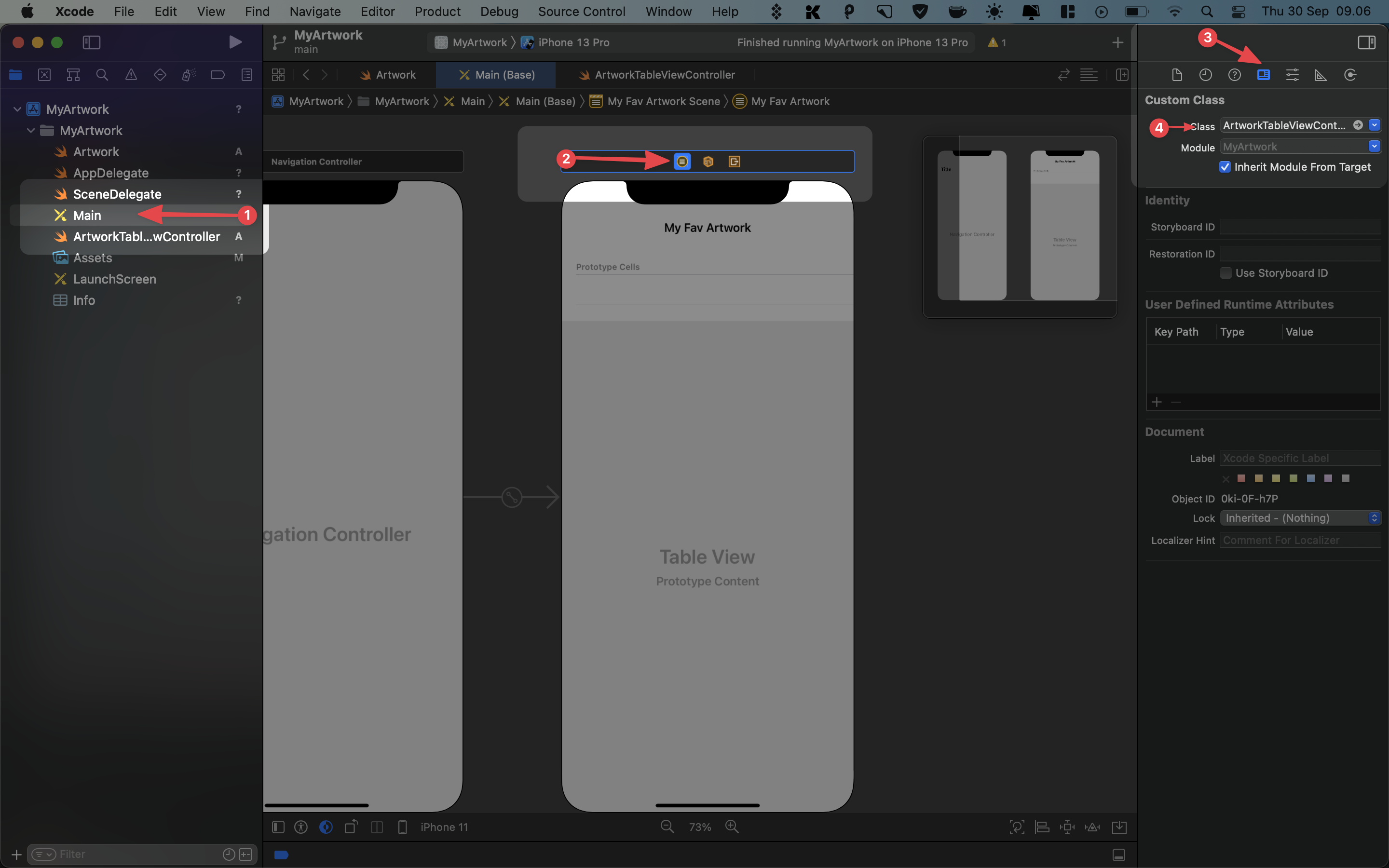Open the navigator filter options menu
This screenshot has width=1389, height=868.
[x=43, y=854]
